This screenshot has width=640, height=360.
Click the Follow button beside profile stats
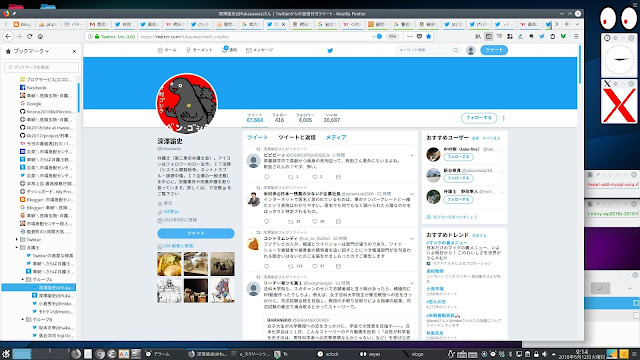pyautogui.click(x=479, y=118)
